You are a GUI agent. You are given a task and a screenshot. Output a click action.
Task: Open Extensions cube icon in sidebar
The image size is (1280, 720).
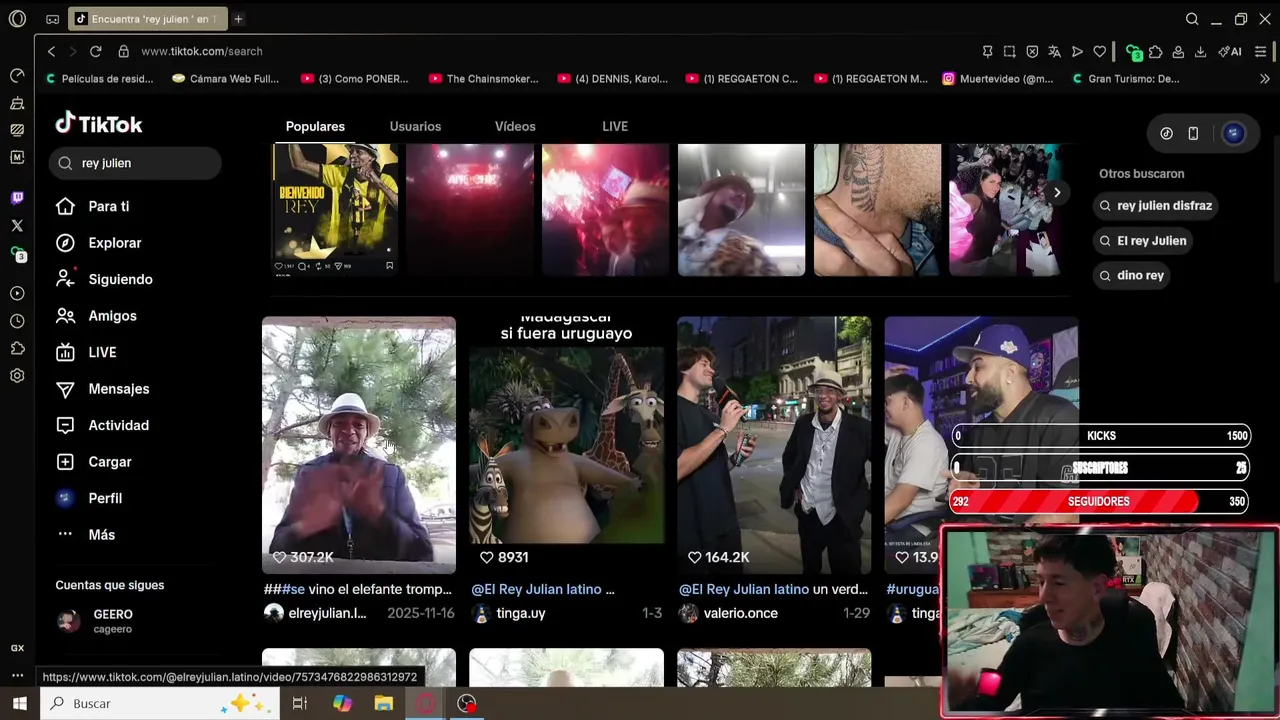coord(17,348)
